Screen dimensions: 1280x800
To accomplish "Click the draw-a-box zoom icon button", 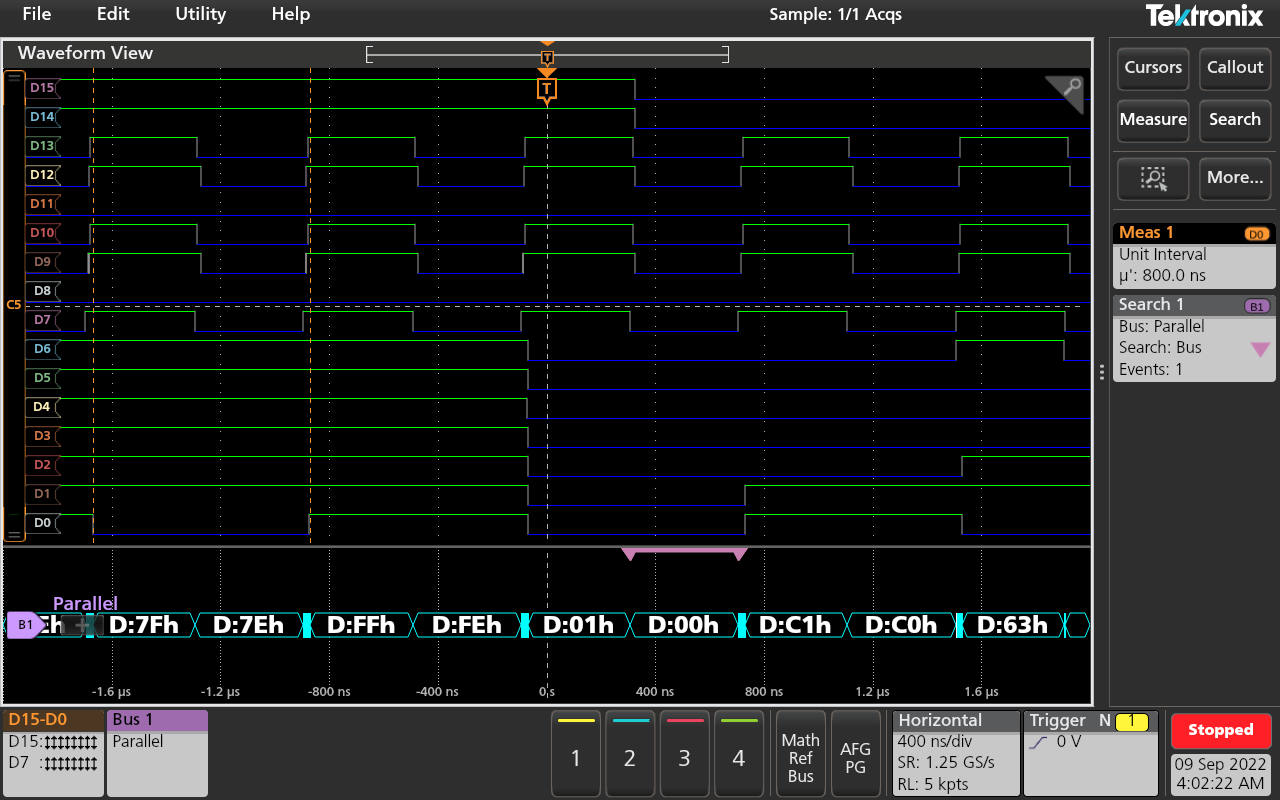I will tap(1153, 178).
